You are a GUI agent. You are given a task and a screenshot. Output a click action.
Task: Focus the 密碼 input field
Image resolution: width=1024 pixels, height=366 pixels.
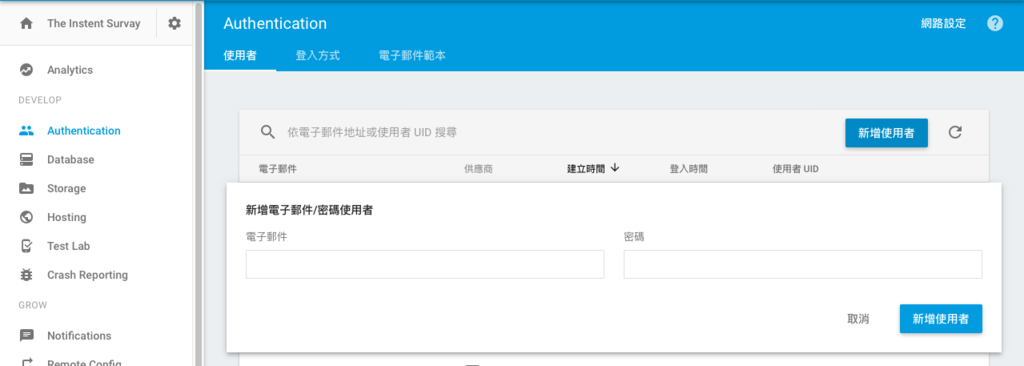[x=803, y=264]
